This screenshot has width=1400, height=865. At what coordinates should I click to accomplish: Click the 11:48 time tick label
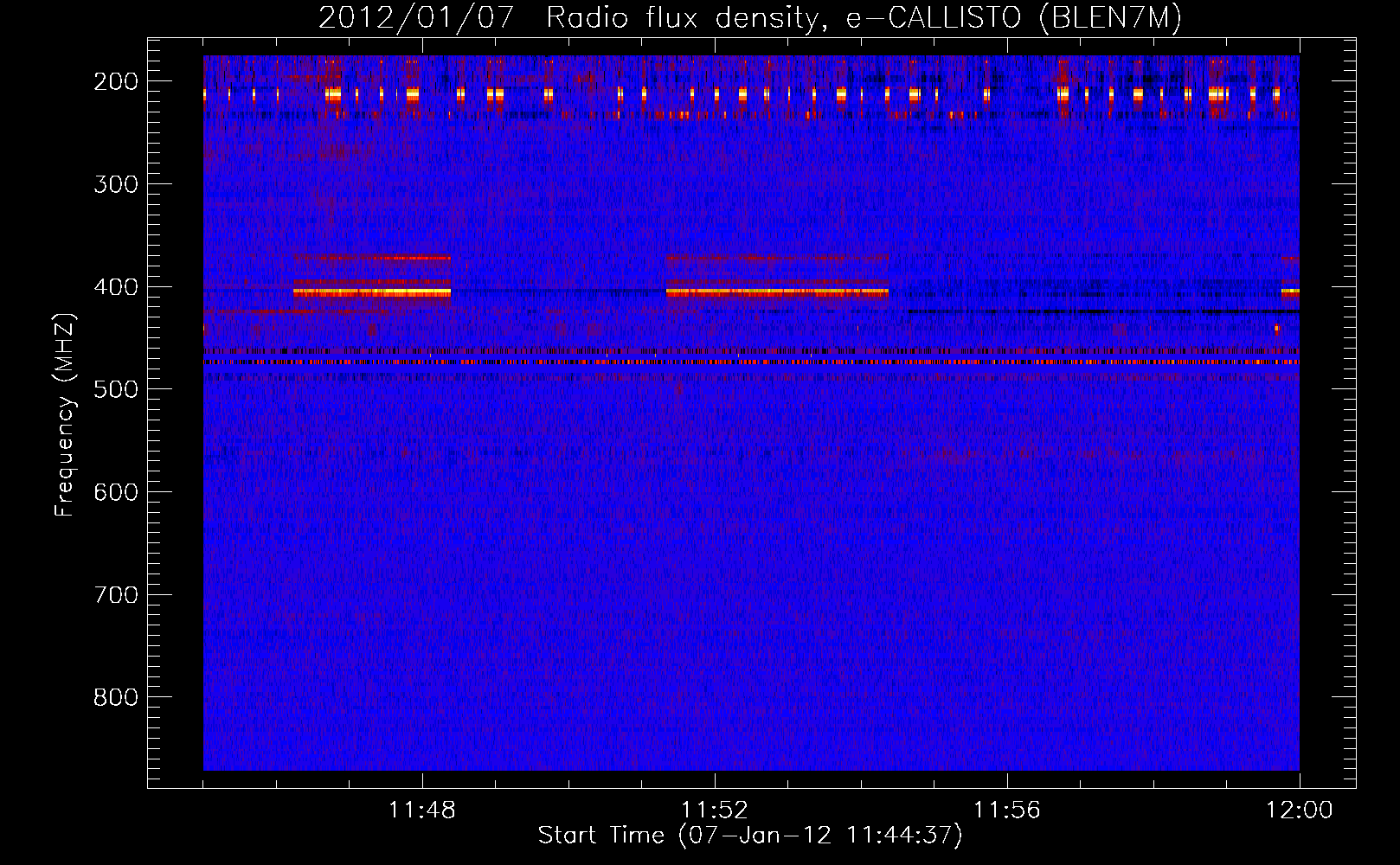point(422,811)
